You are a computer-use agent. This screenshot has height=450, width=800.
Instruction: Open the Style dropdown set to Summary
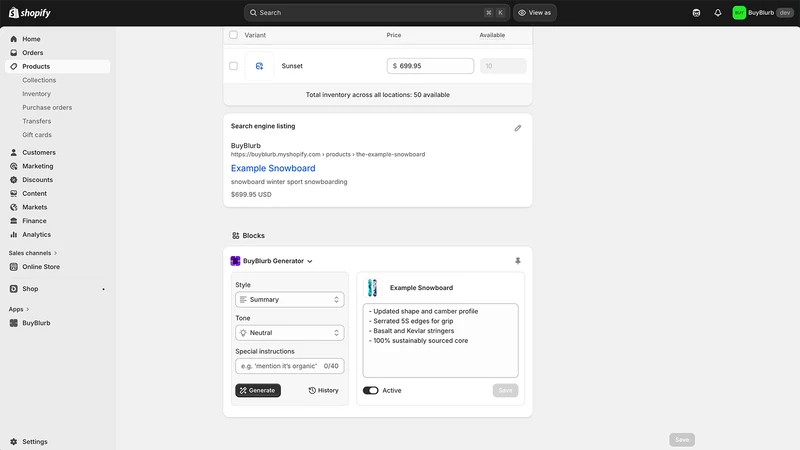point(290,299)
